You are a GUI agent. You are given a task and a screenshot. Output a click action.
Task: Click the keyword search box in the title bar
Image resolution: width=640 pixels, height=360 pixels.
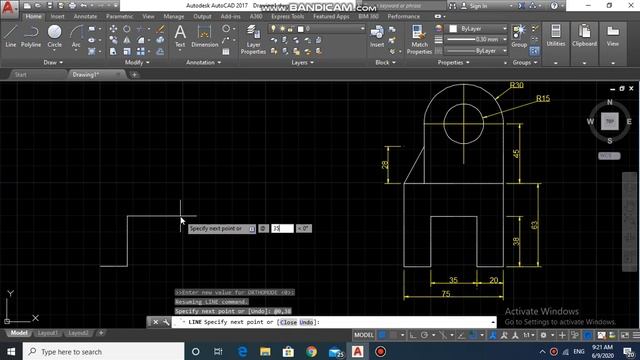(404, 6)
